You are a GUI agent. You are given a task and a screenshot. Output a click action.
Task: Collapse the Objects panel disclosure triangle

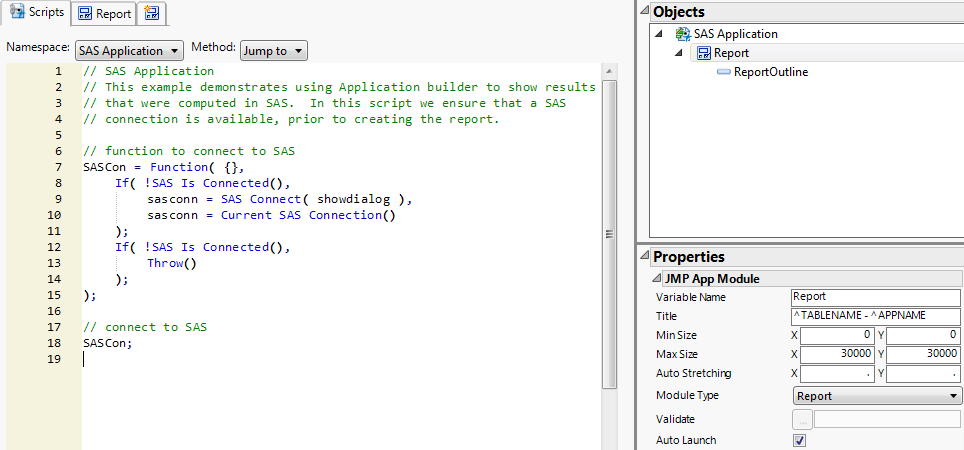pos(644,13)
